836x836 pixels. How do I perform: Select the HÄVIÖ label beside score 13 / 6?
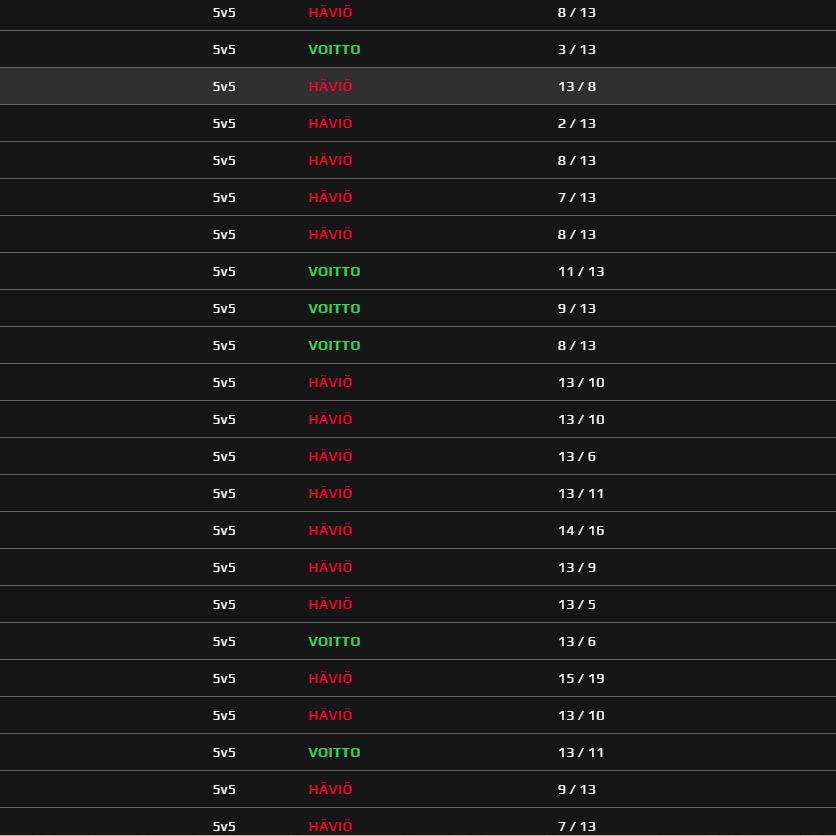point(331,456)
